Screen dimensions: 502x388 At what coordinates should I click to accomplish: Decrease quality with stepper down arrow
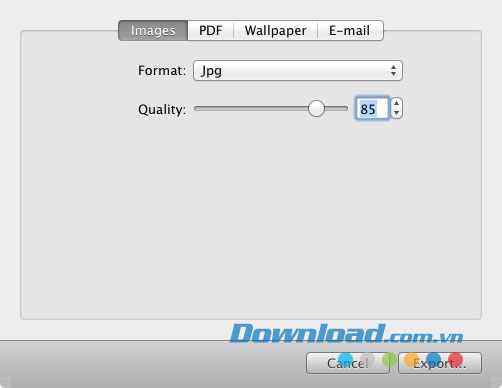click(x=396, y=114)
